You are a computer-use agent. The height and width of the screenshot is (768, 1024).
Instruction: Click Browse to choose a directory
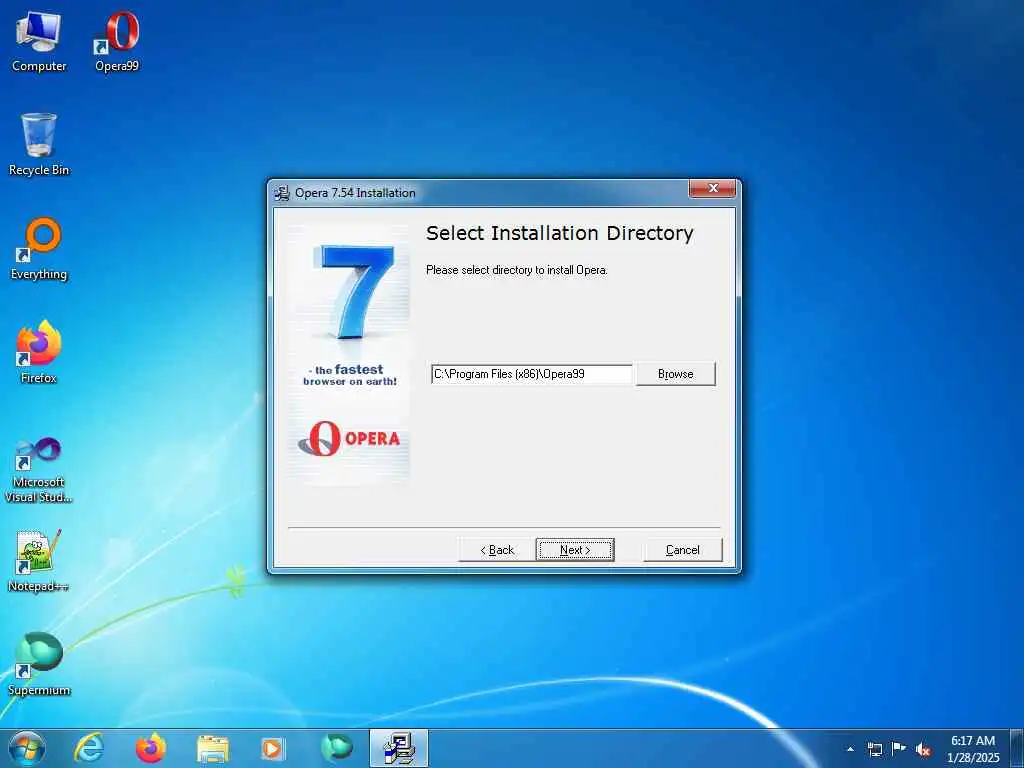point(675,374)
